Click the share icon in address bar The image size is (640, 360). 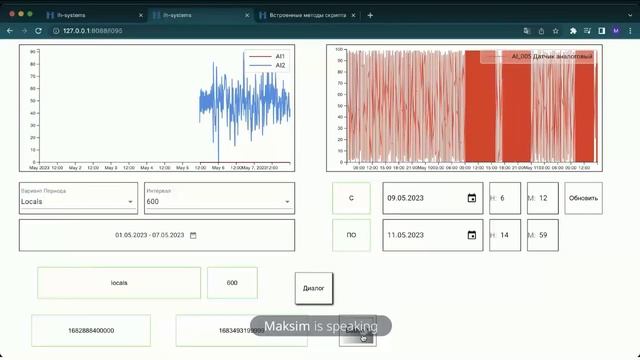(541, 31)
